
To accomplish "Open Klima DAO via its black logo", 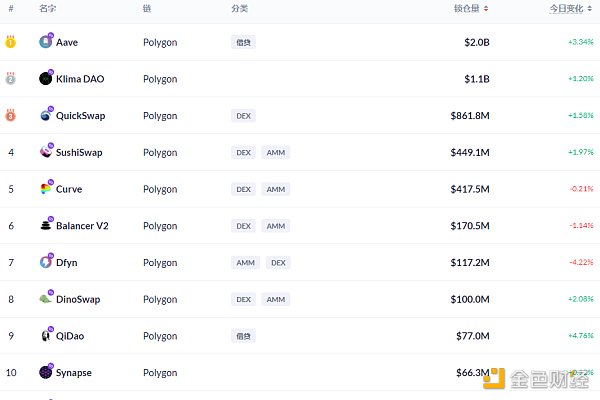I will (46, 78).
